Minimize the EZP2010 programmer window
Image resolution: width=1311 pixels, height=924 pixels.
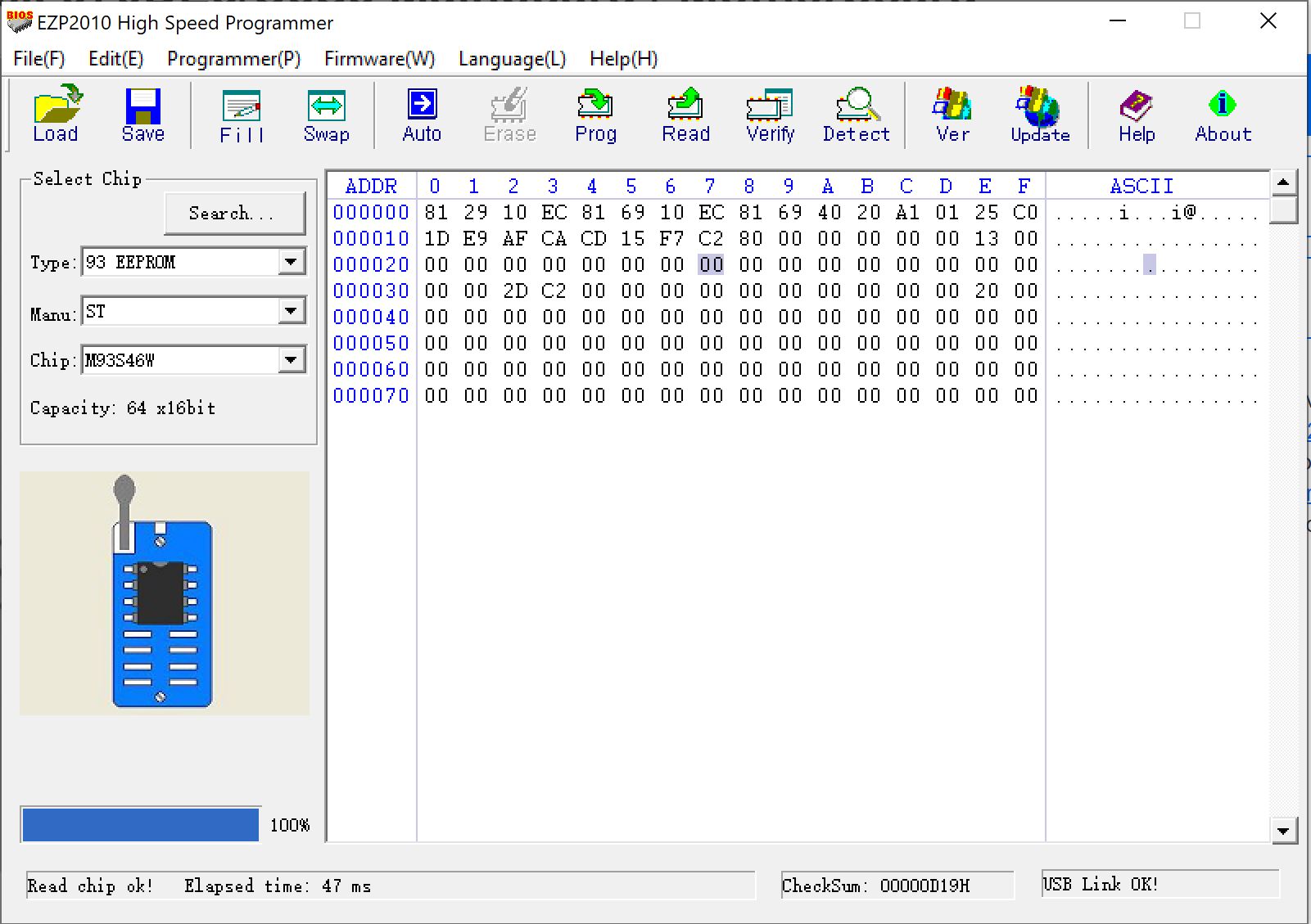(1118, 21)
